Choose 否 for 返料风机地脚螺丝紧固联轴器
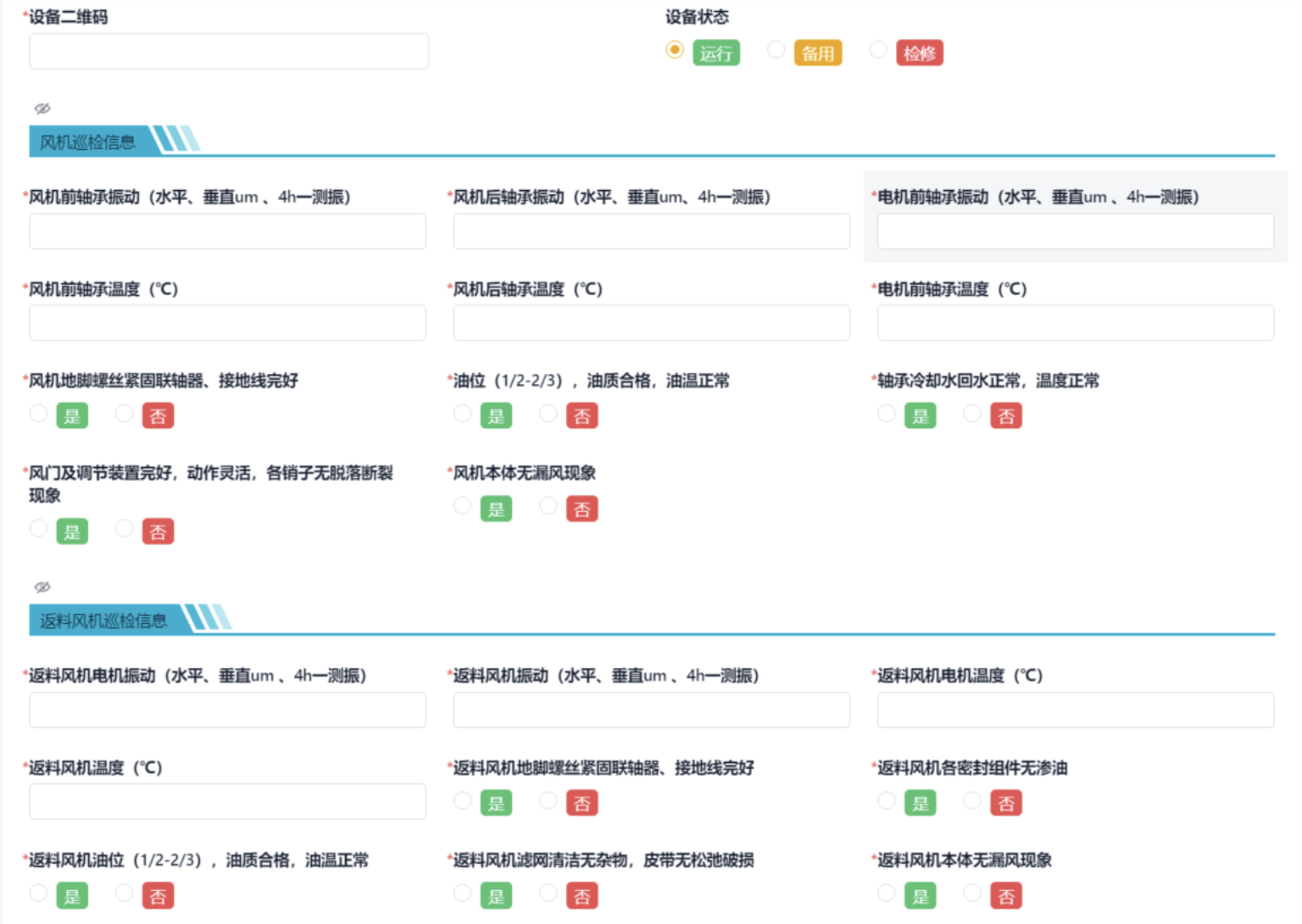The image size is (1302, 924). coord(548,800)
